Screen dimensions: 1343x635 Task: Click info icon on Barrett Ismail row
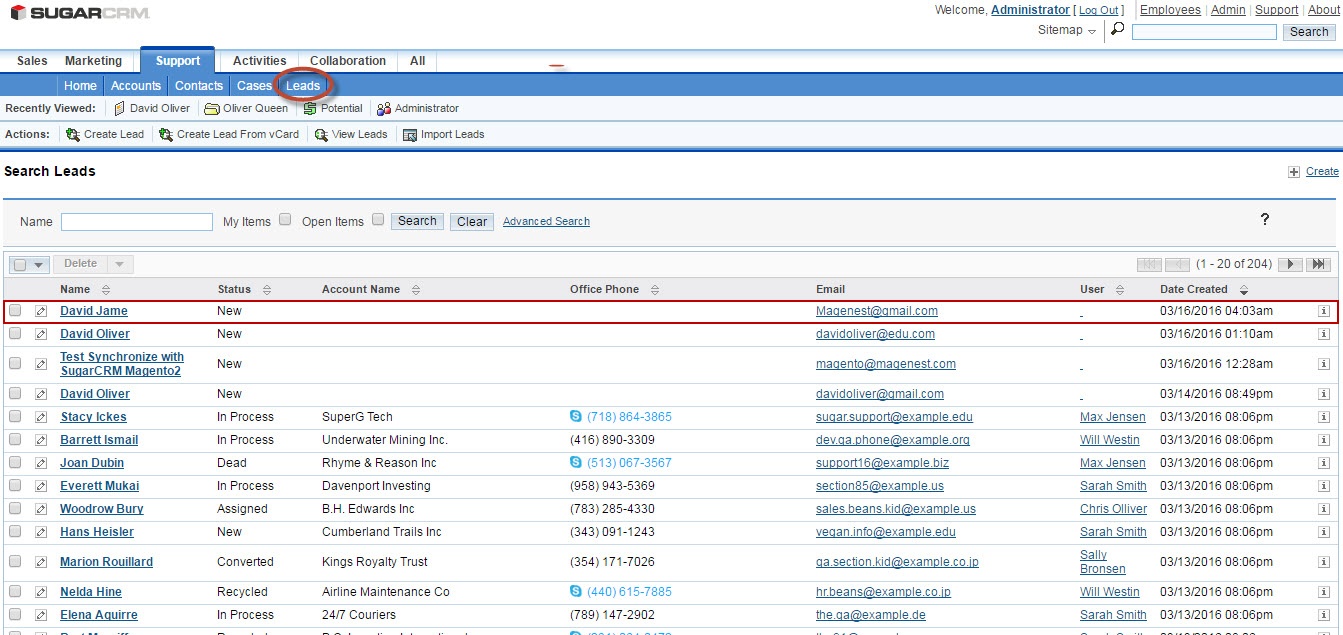click(1323, 440)
